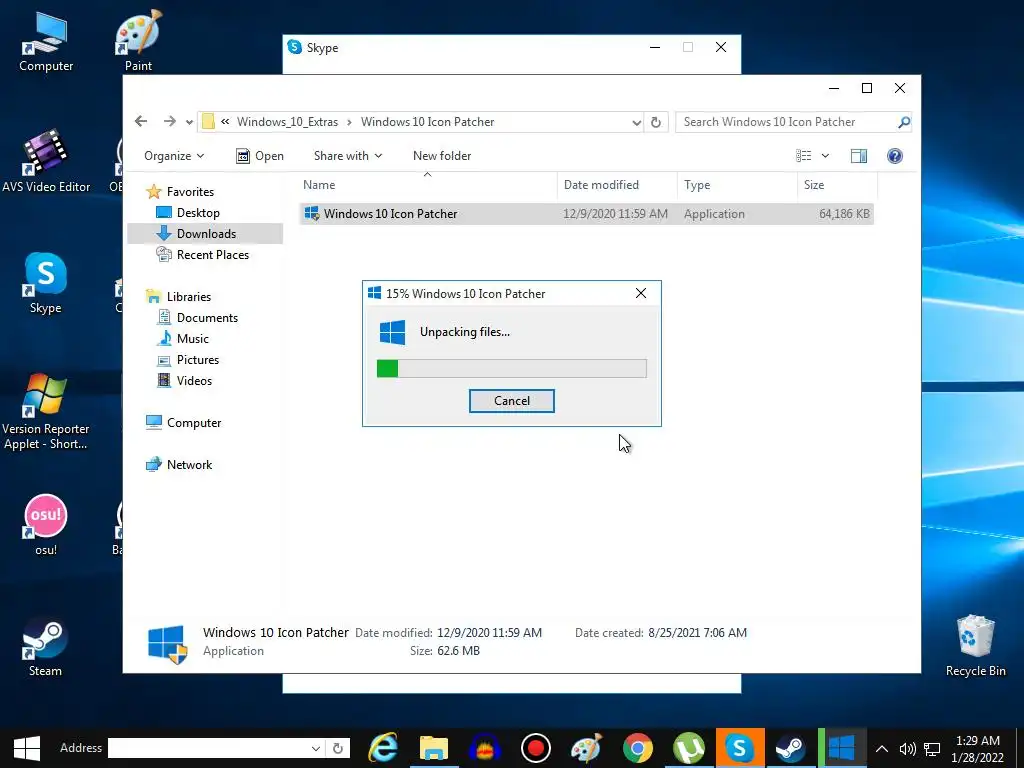Go back in Explorer navigation
1024x768 pixels.
141,121
